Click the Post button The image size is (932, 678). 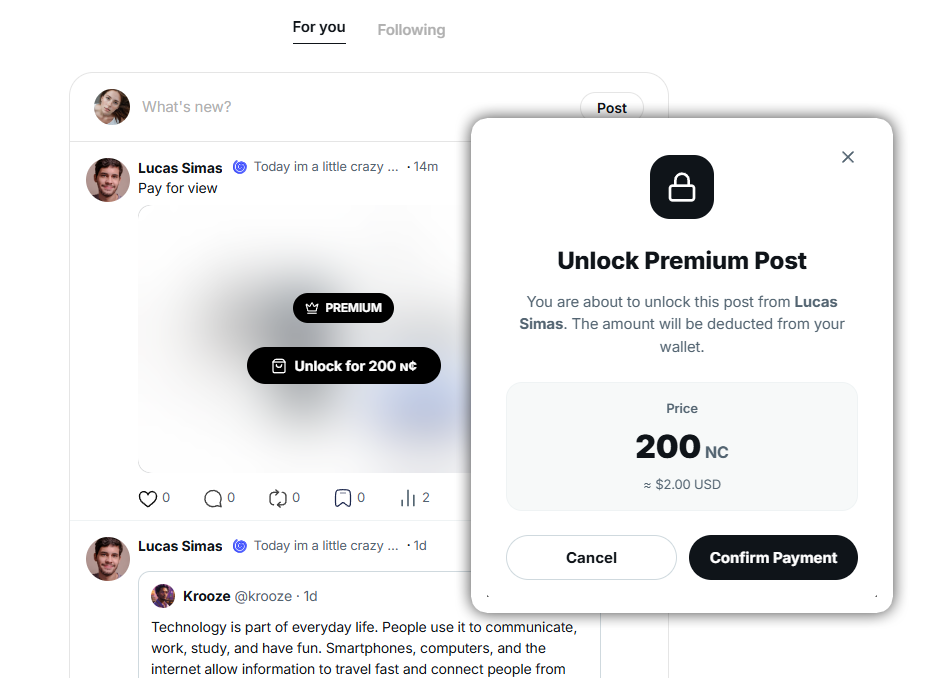(612, 108)
